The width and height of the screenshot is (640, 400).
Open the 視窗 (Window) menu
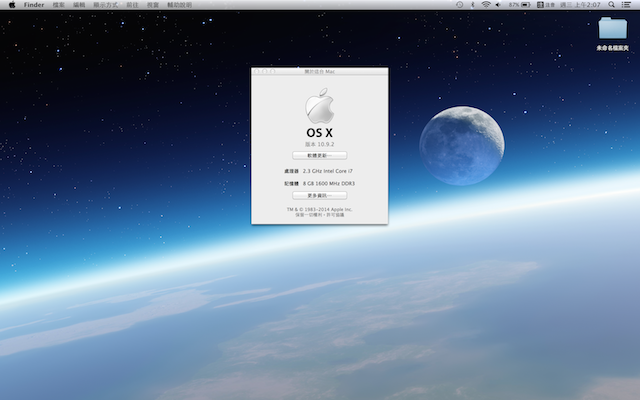click(x=153, y=5)
